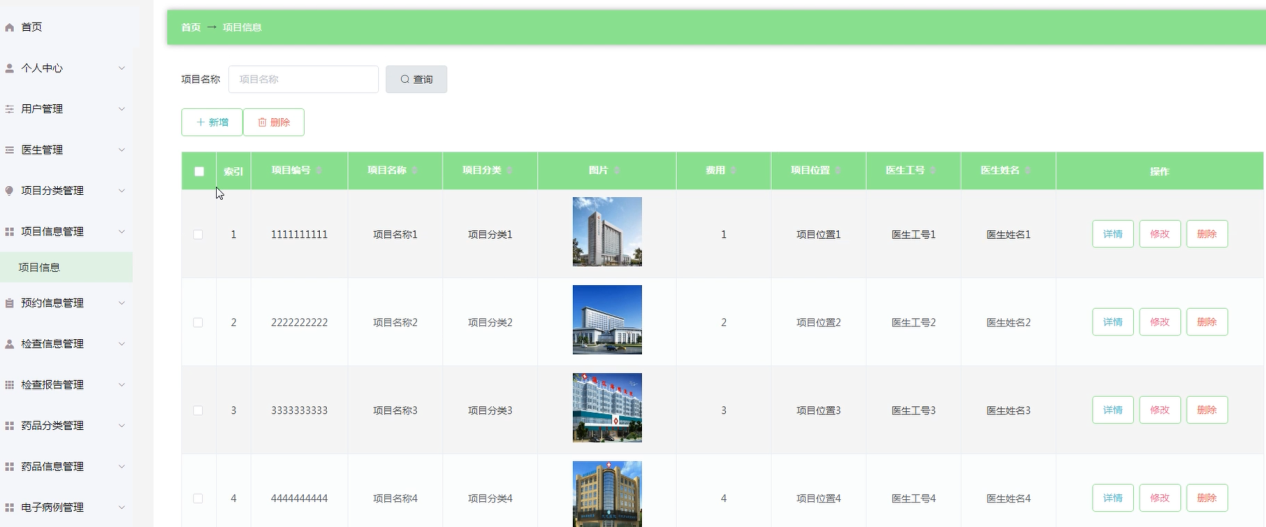Screen dimensions: 1266x527
Task: Sort the 图片 column with its arrows
Action: 617,171
